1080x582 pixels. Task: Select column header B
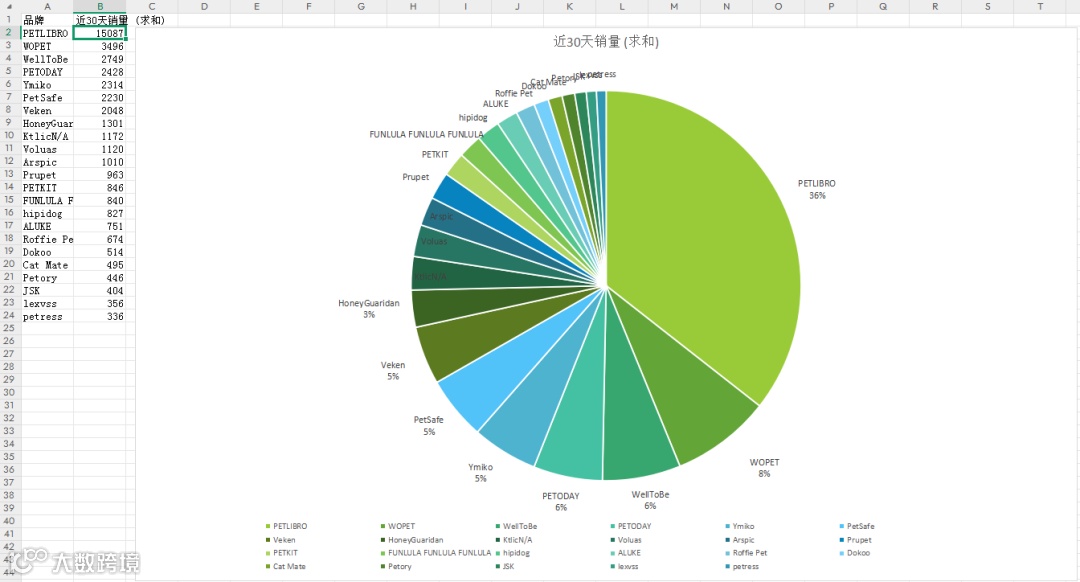click(100, 6)
